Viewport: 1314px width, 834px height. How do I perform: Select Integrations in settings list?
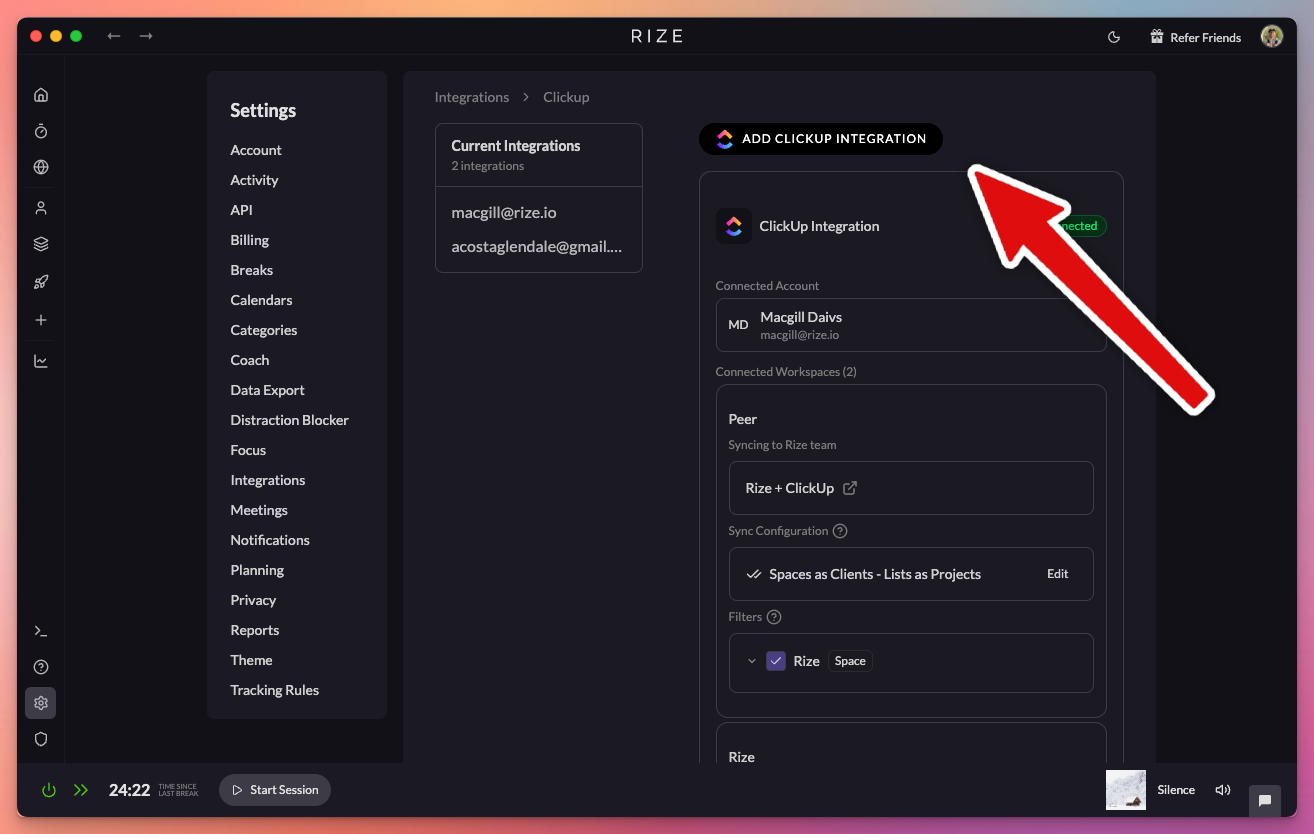point(267,480)
